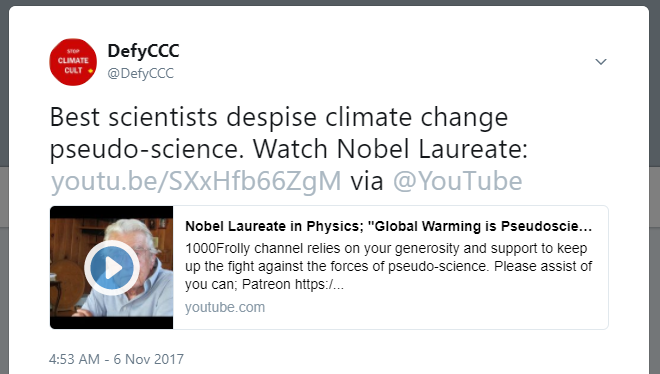The height and width of the screenshot is (374, 660).
Task: Click the 1000Frolly channel description text
Action: tap(388, 266)
